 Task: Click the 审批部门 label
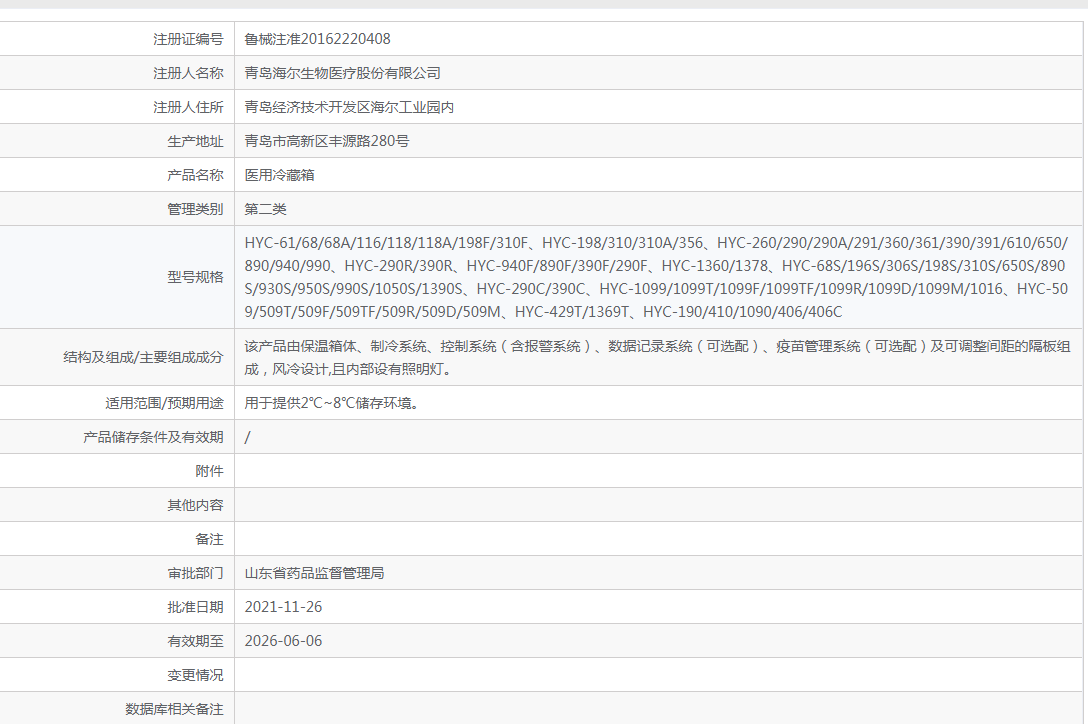pos(195,573)
